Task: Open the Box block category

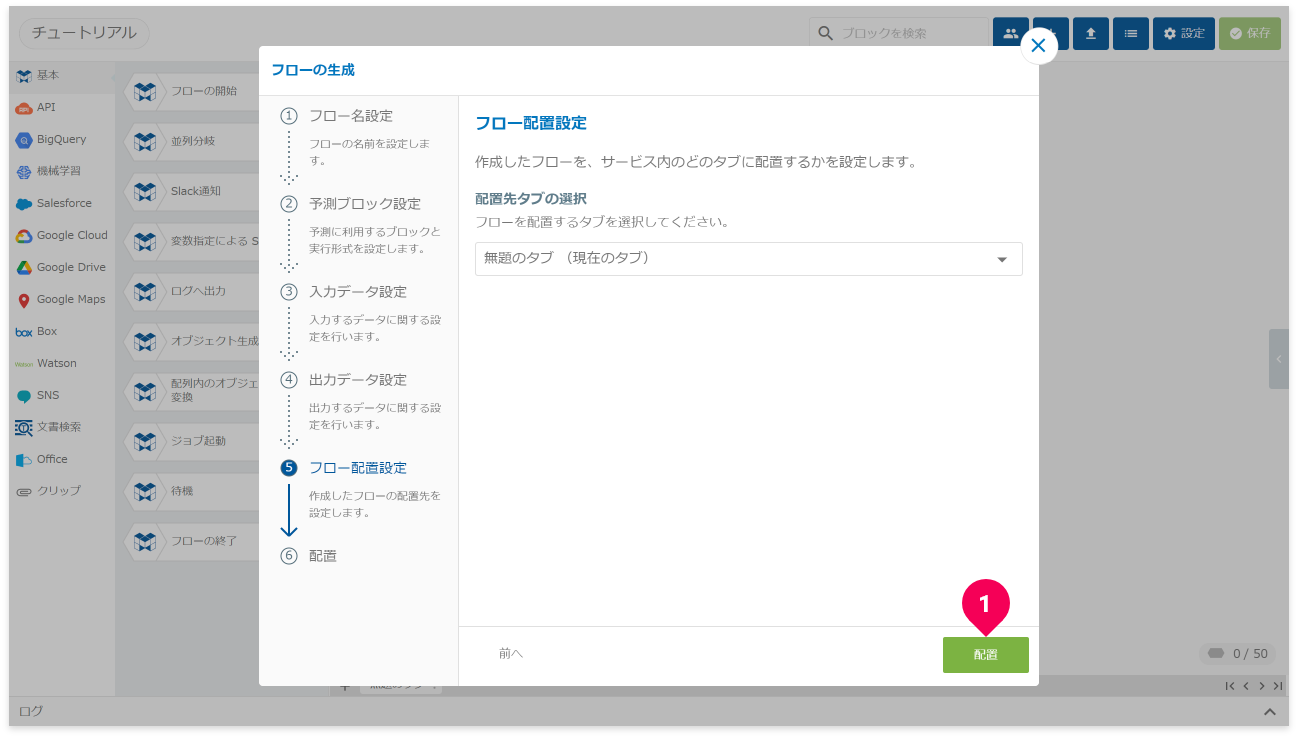Action: pyautogui.click(x=62, y=331)
